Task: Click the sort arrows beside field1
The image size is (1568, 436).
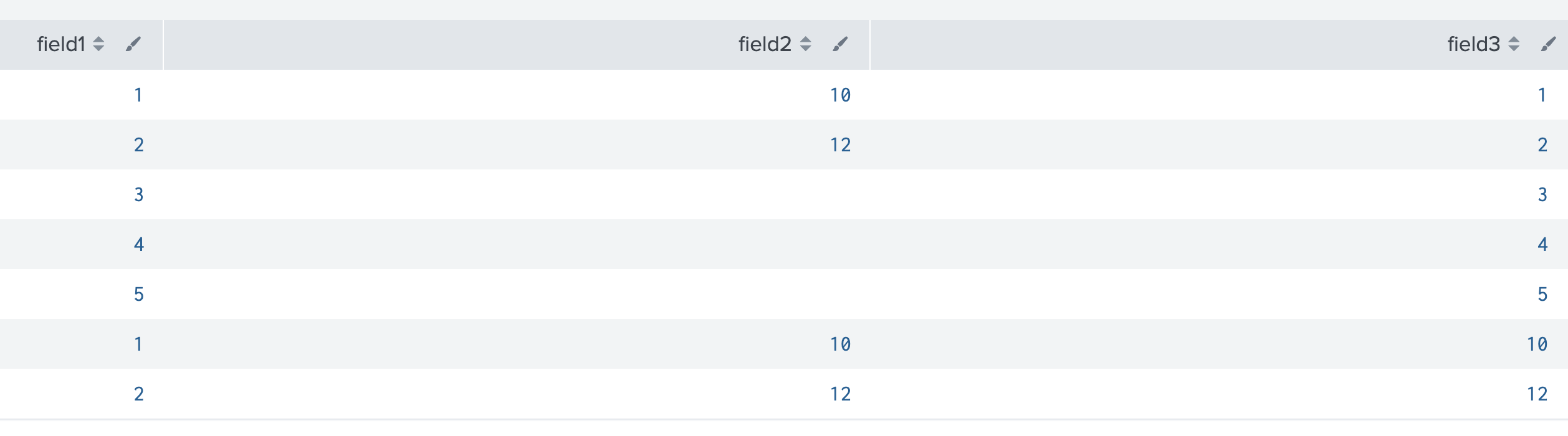Action: click(x=98, y=44)
